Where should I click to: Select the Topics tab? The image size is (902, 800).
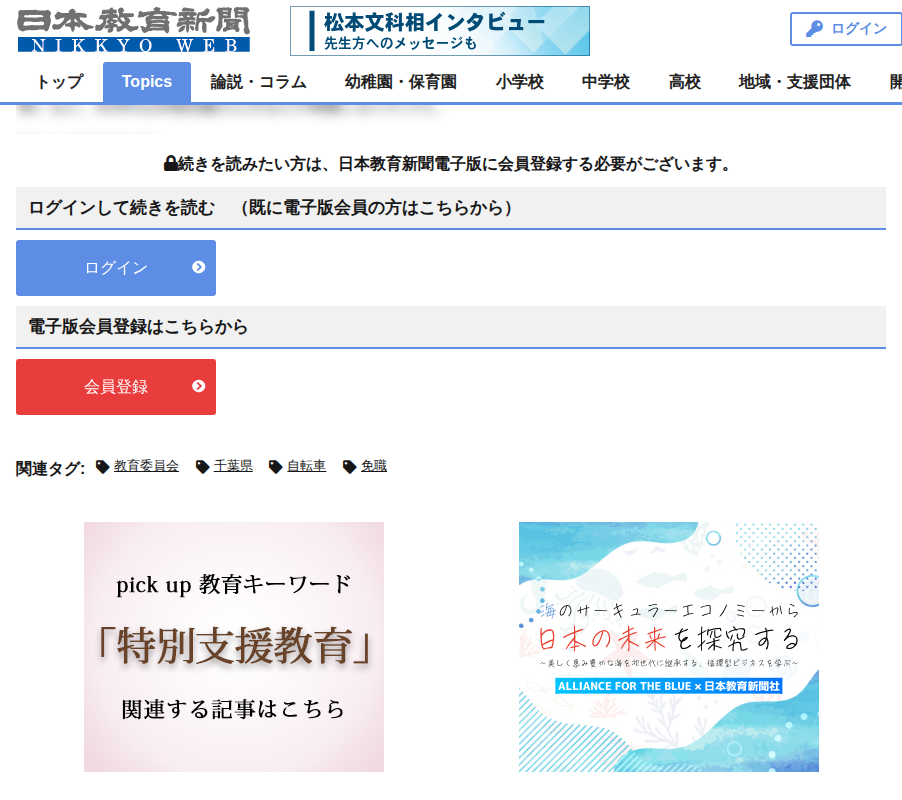(147, 82)
